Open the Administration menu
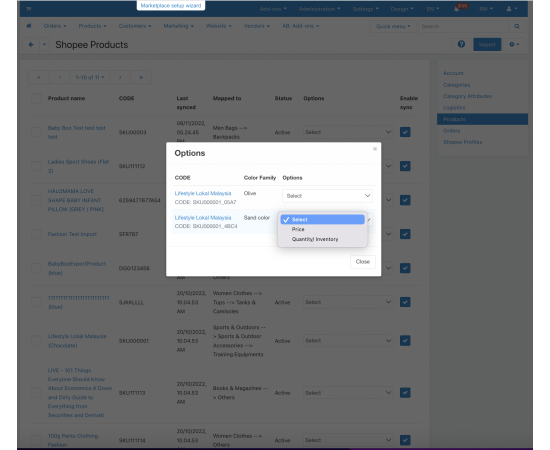This screenshot has height=450, width=550. [x=319, y=9]
